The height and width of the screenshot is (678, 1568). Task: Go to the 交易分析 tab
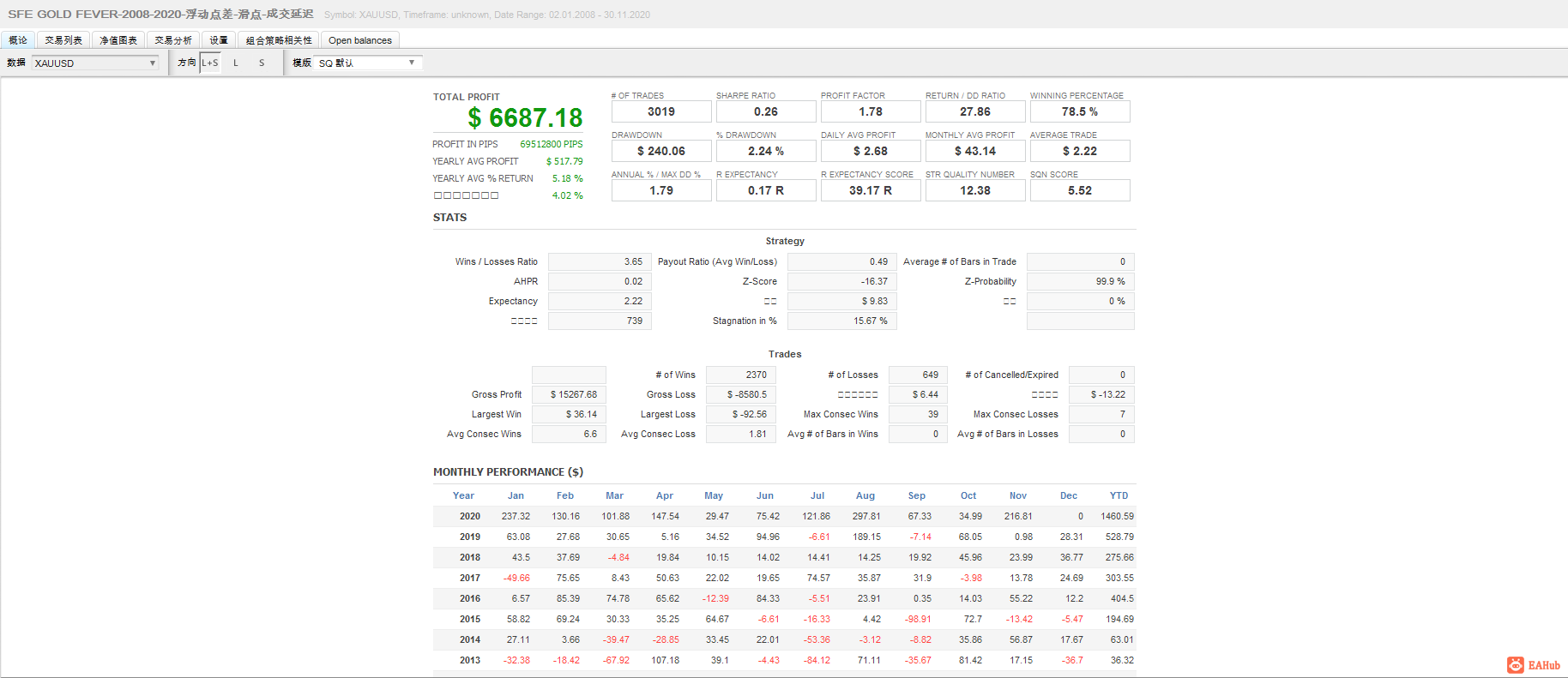coord(173,40)
